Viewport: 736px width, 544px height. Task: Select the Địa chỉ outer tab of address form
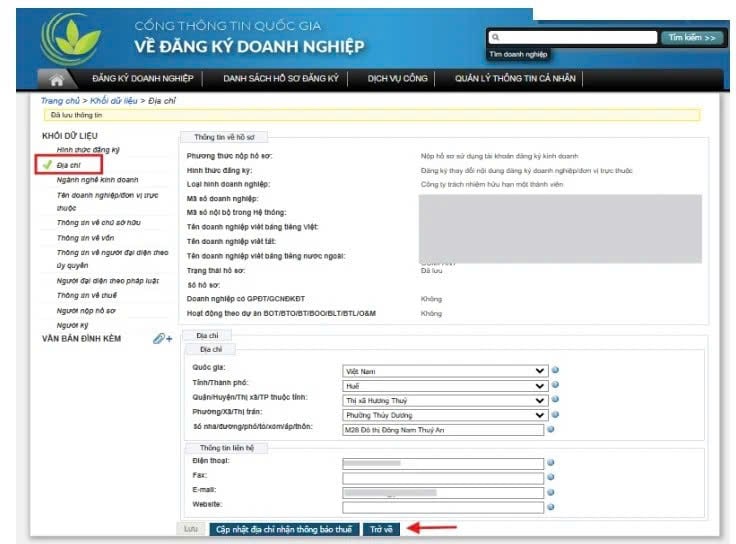207,336
